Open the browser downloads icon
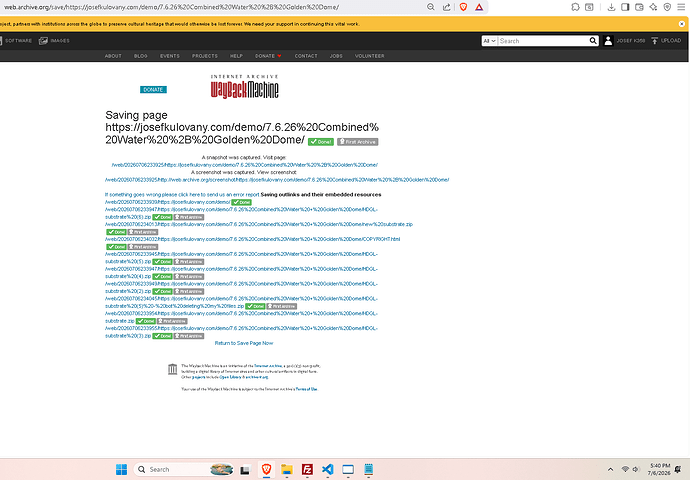 (611, 7)
